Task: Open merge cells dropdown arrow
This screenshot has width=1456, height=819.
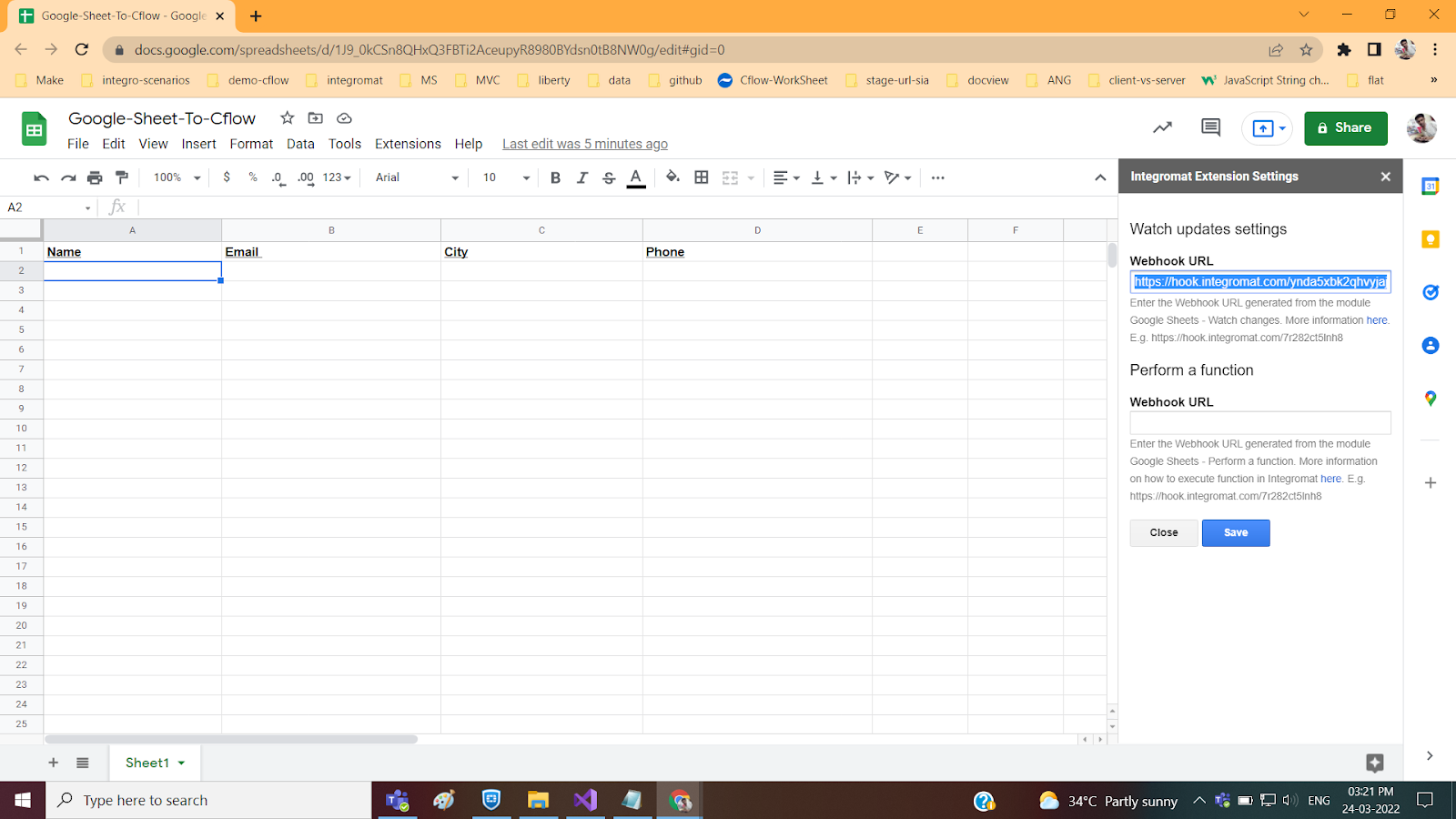Action: point(751,178)
